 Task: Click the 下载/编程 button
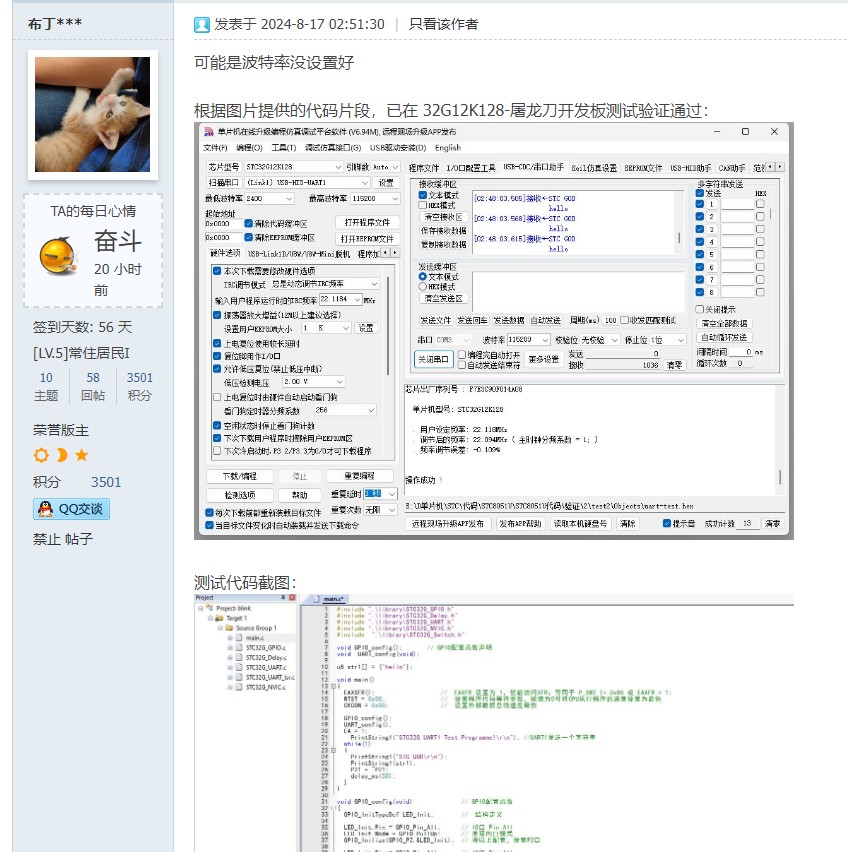[x=240, y=476]
